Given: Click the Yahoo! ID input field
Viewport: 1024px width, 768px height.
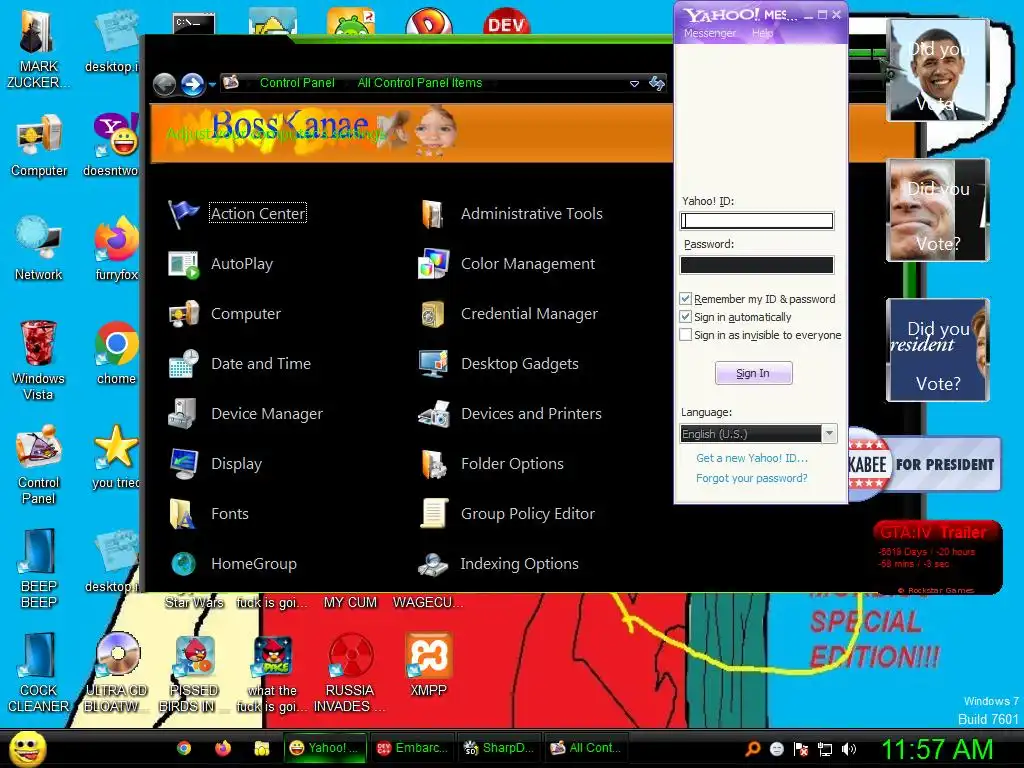Looking at the screenshot, I should pyautogui.click(x=757, y=221).
